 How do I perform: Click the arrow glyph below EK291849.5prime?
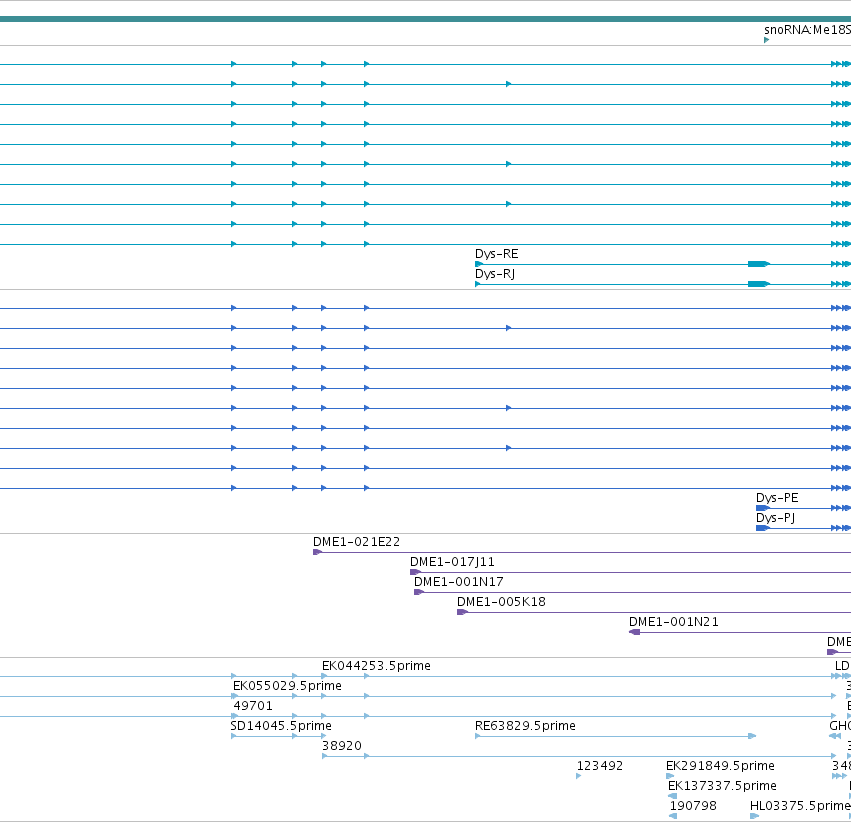click(x=670, y=776)
